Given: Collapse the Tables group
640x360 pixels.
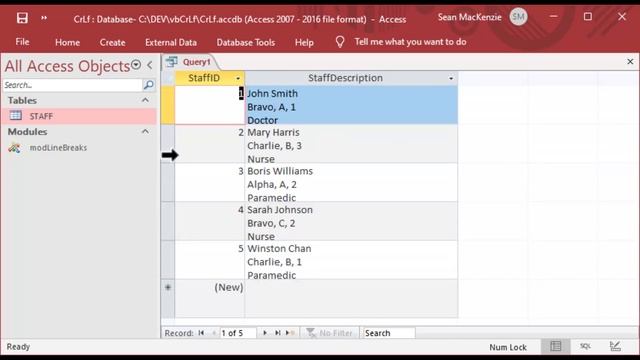Looking at the screenshot, I should pyautogui.click(x=145, y=100).
